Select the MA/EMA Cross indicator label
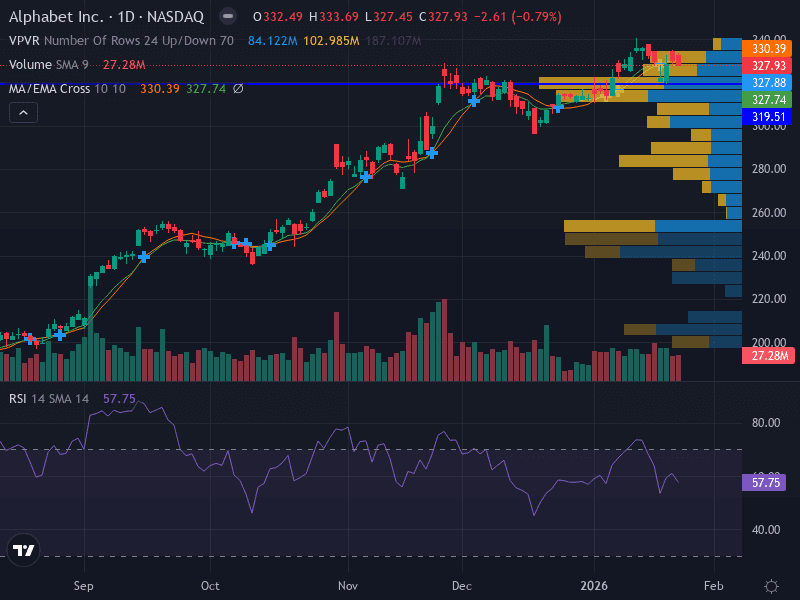 coord(67,89)
